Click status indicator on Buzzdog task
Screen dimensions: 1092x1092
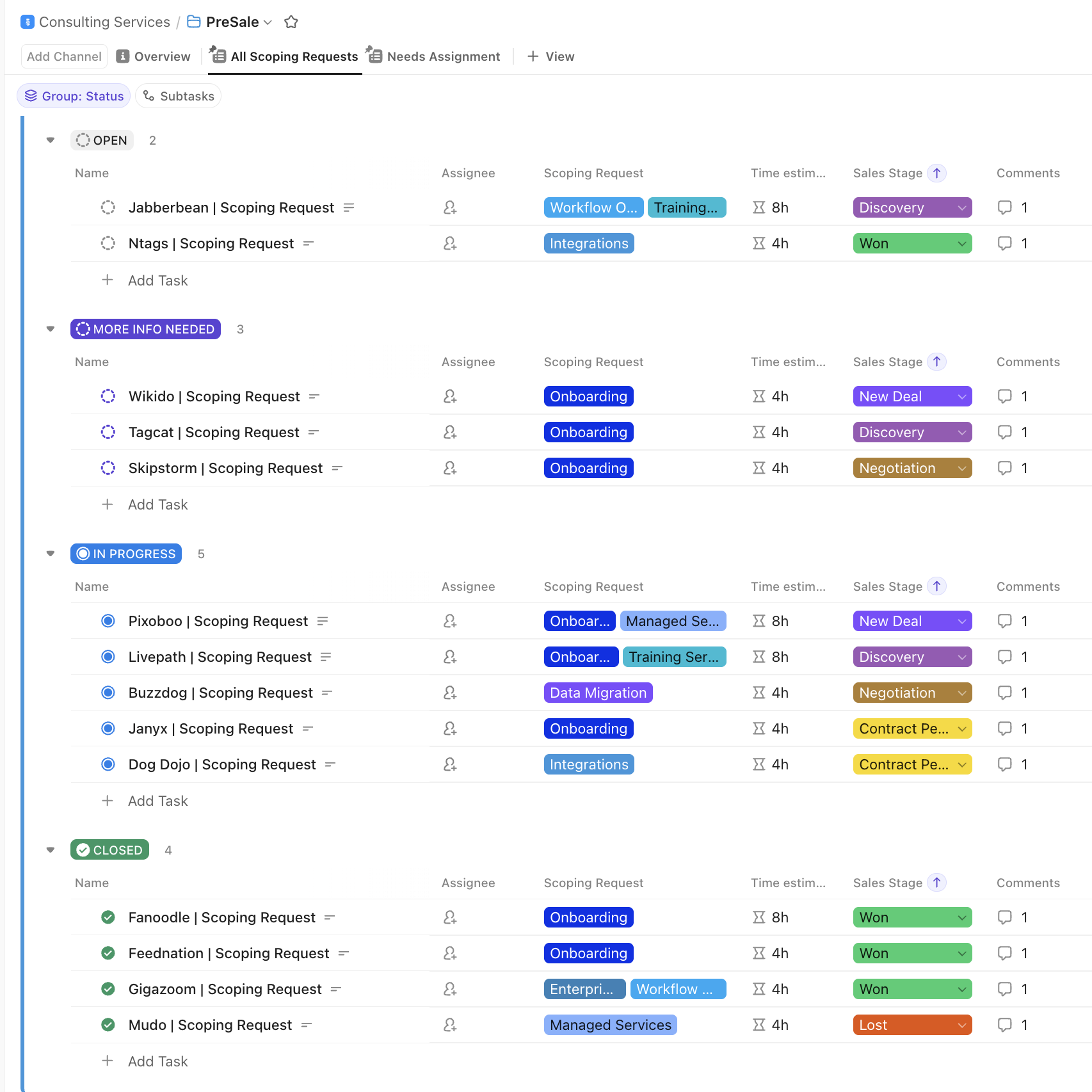(x=108, y=693)
